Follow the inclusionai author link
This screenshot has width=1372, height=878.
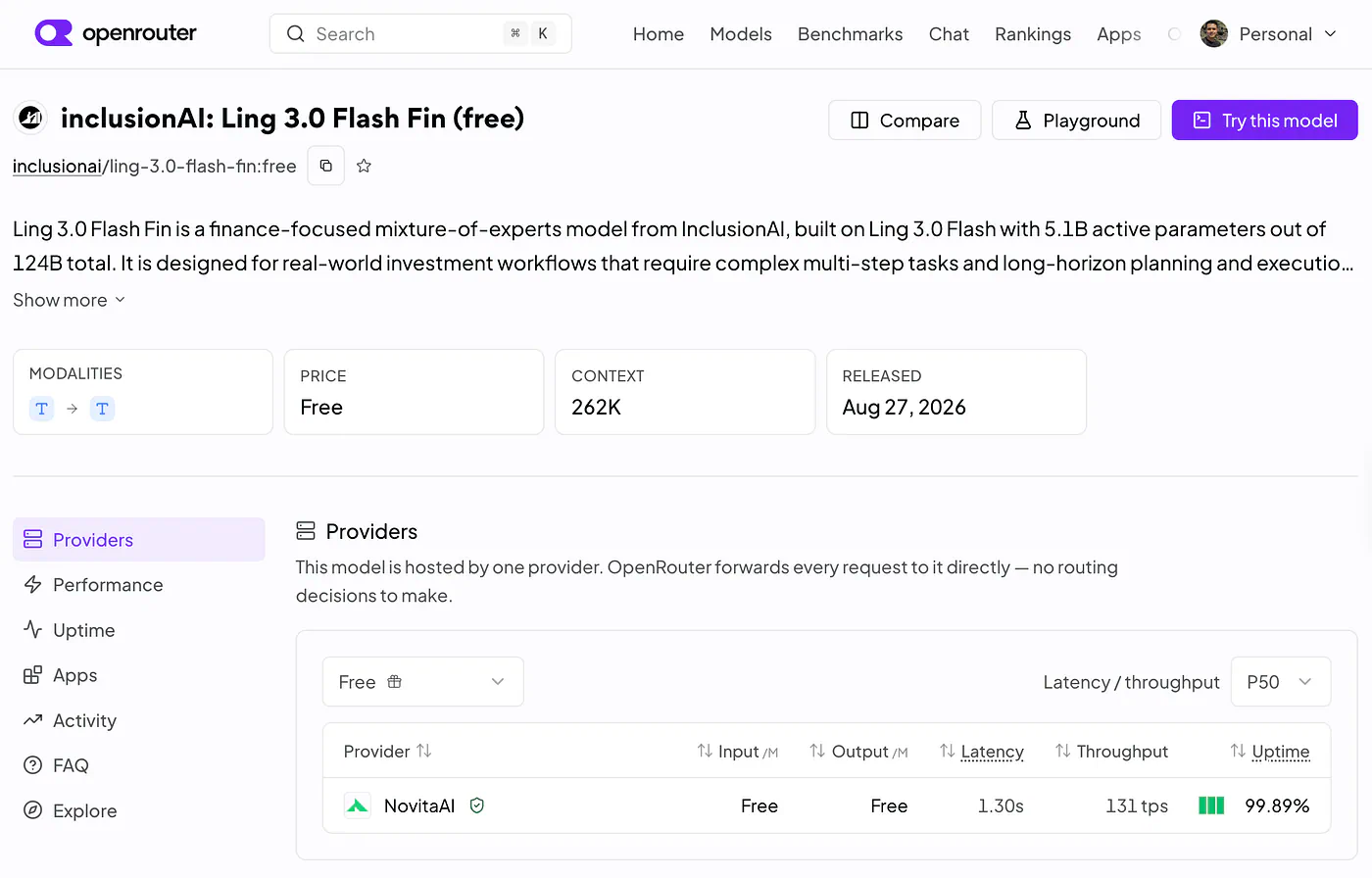(57, 167)
